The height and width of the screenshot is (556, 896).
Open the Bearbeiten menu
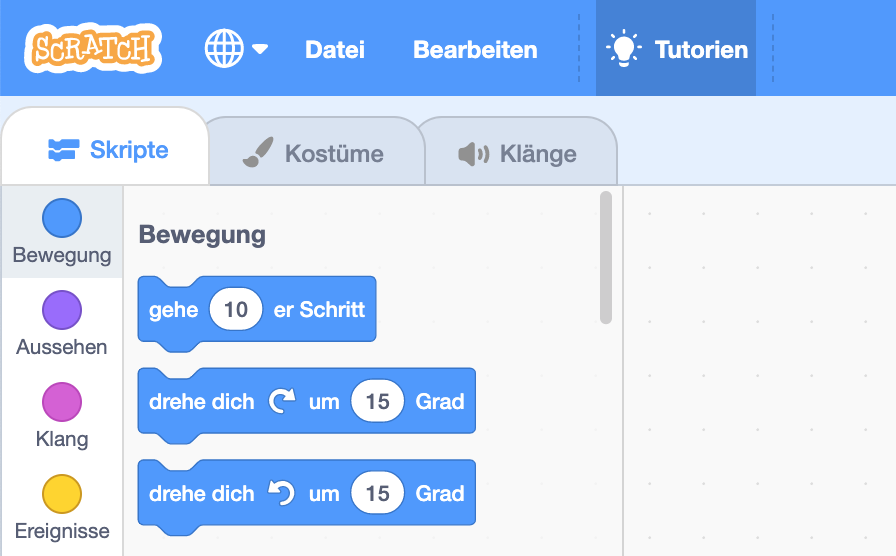coord(475,49)
